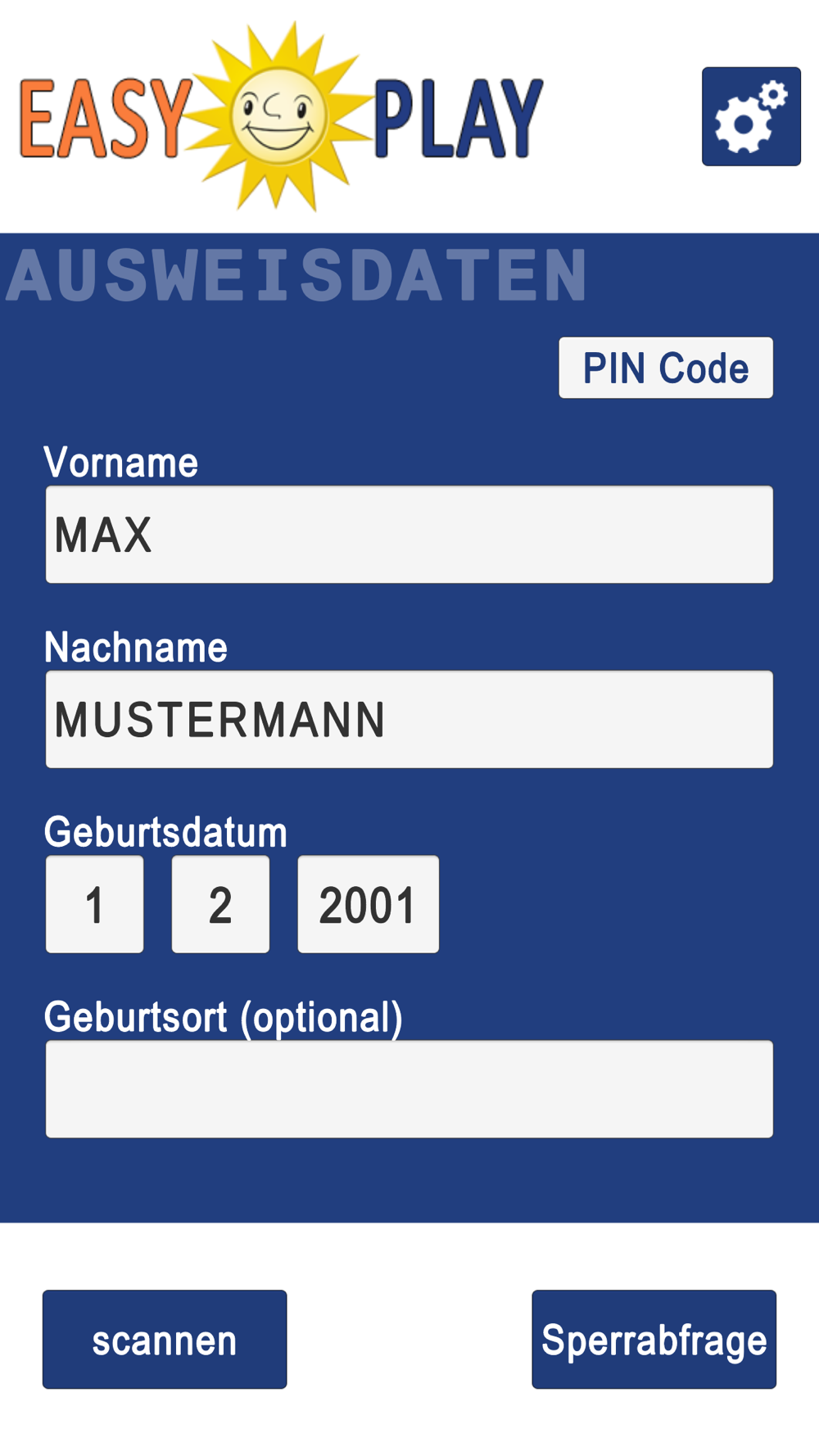Image resolution: width=819 pixels, height=1456 pixels.
Task: Focus the Vorname field containing MAX
Action: pos(409,535)
